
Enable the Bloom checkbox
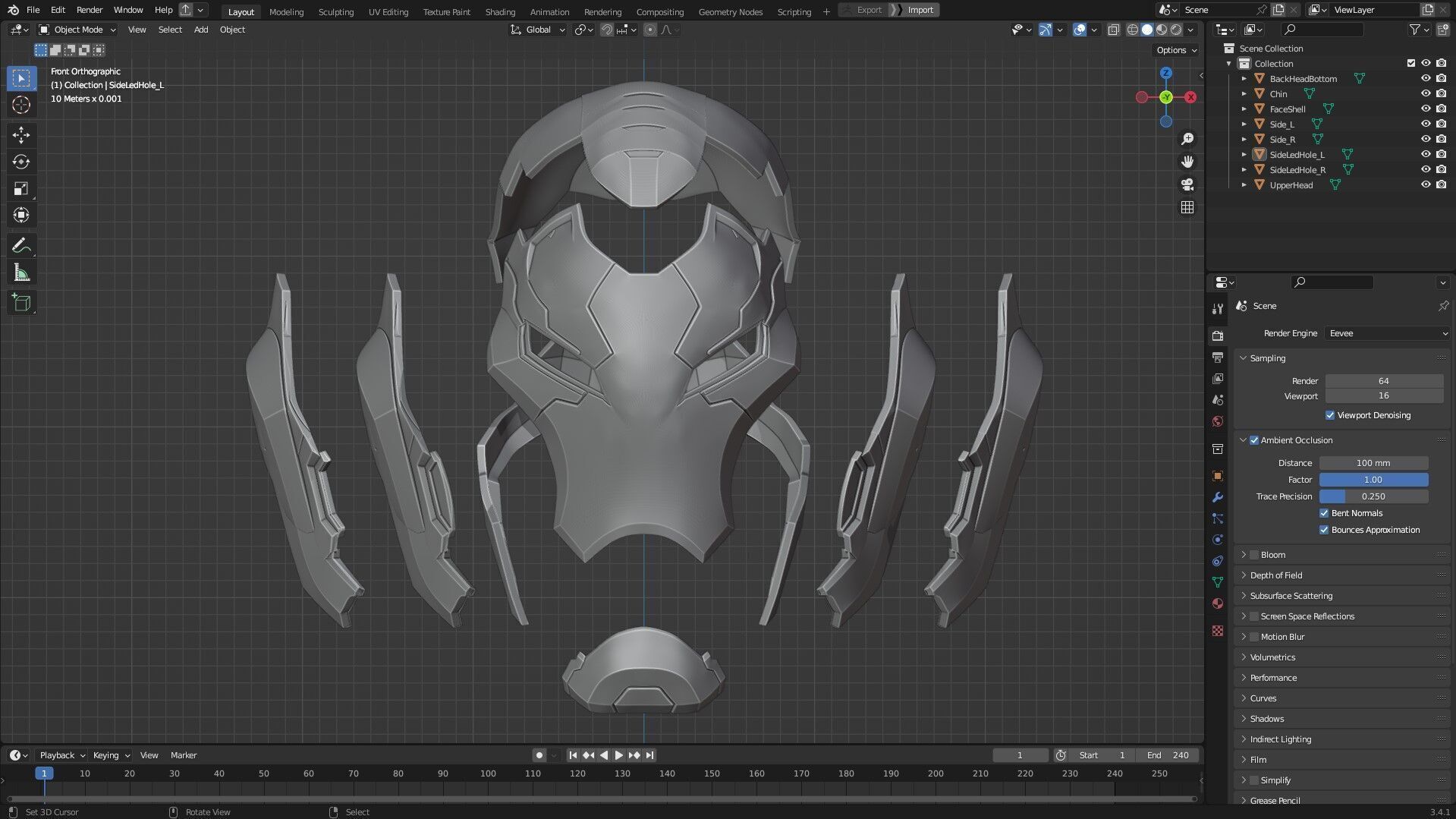point(1254,555)
